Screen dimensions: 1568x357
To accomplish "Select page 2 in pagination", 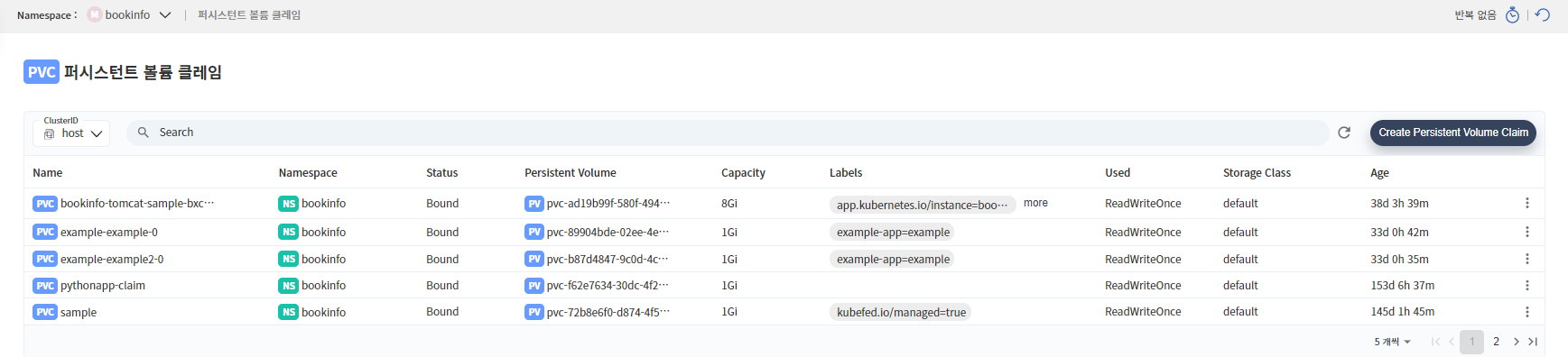I will (1496, 342).
